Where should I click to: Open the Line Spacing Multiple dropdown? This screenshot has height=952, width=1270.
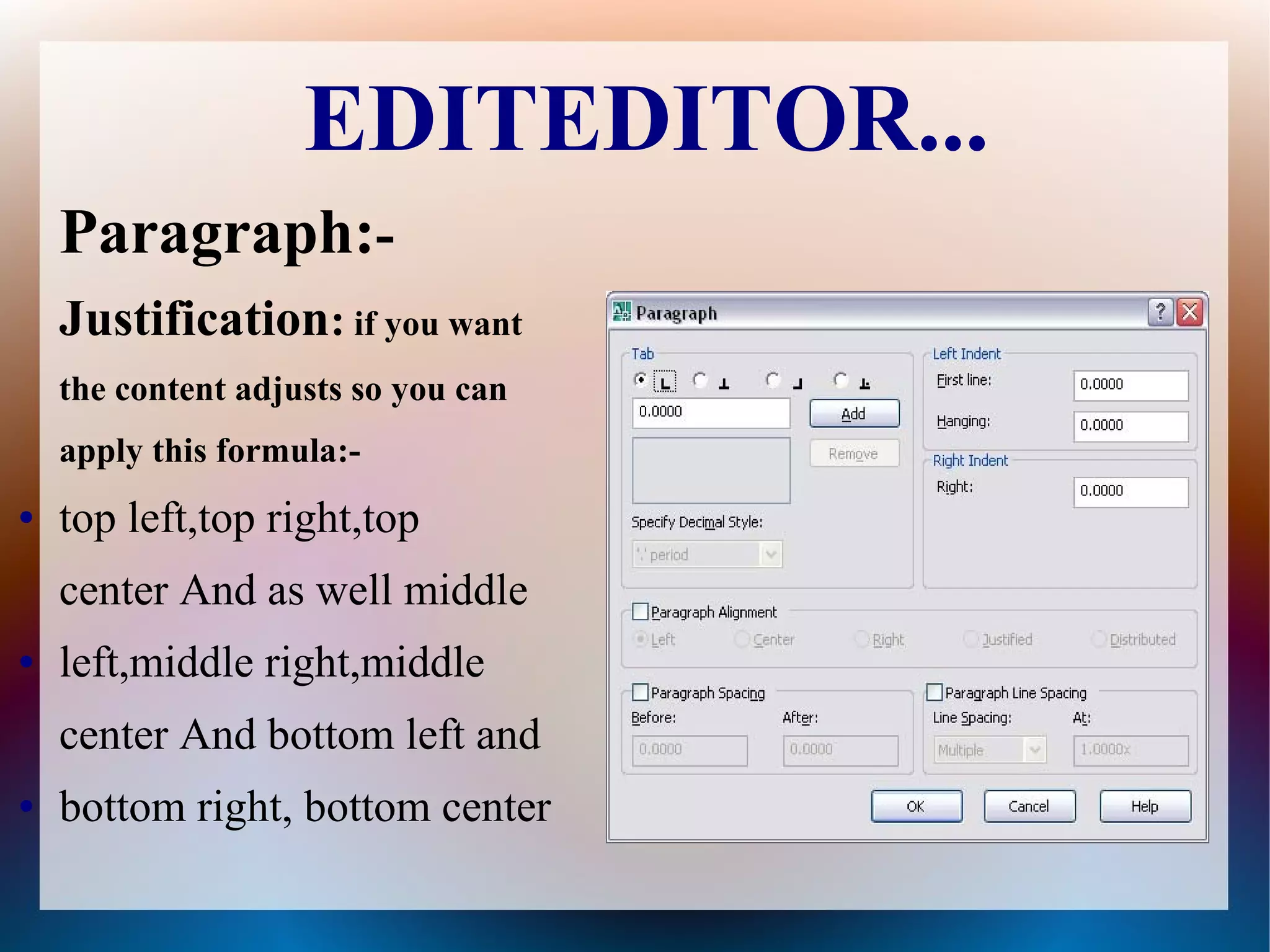click(x=990, y=750)
